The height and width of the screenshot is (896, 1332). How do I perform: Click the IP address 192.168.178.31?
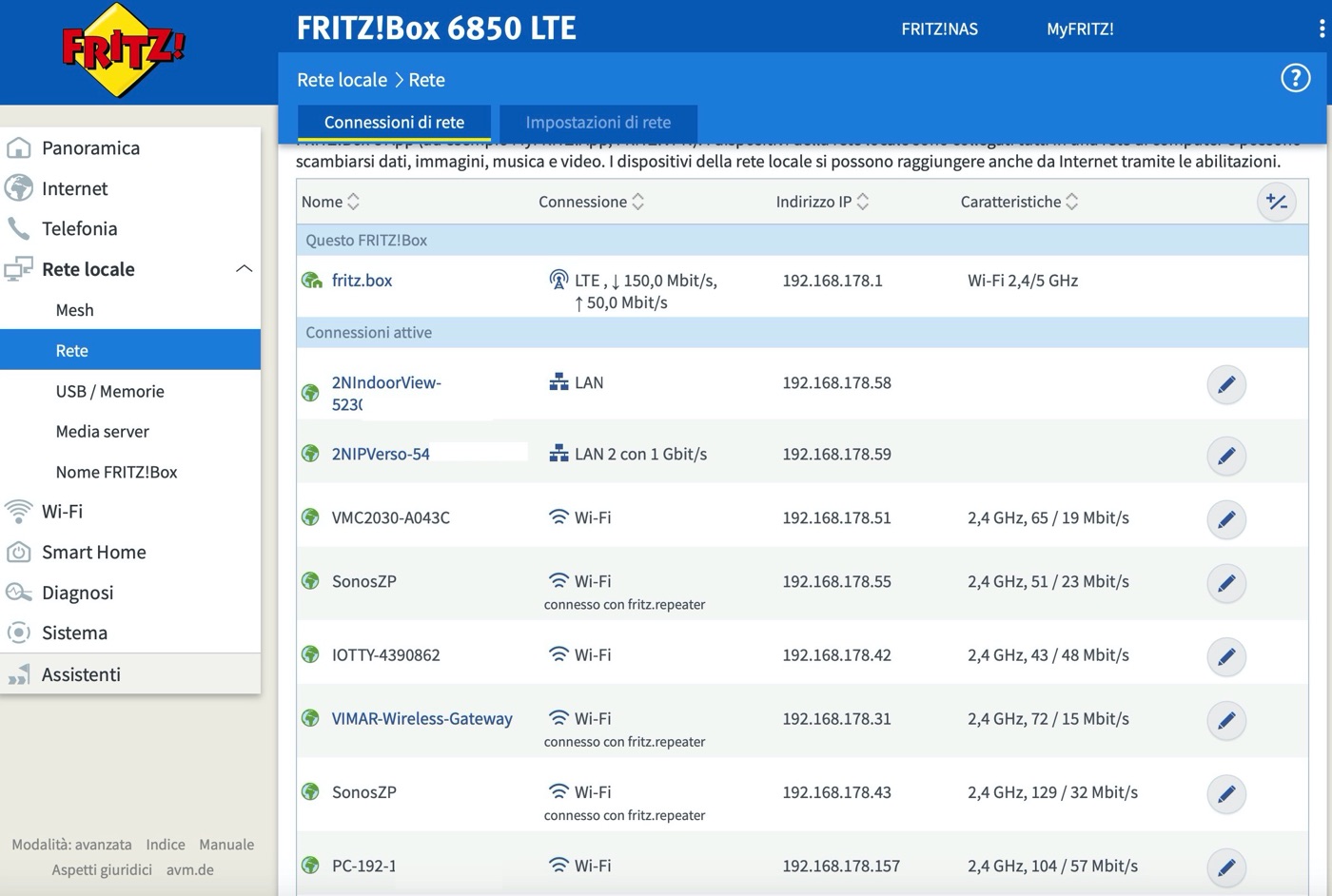coord(836,718)
